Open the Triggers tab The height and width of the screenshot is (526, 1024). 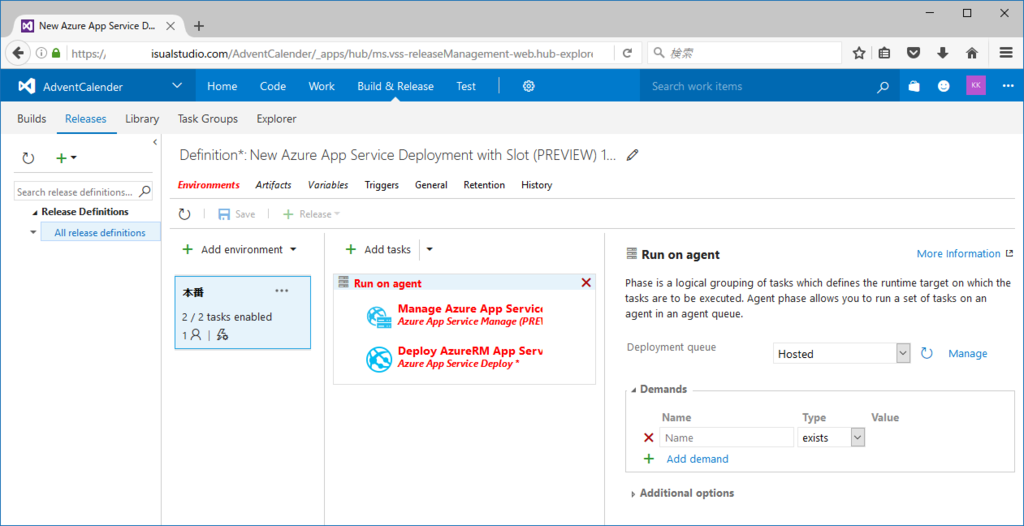(381, 185)
